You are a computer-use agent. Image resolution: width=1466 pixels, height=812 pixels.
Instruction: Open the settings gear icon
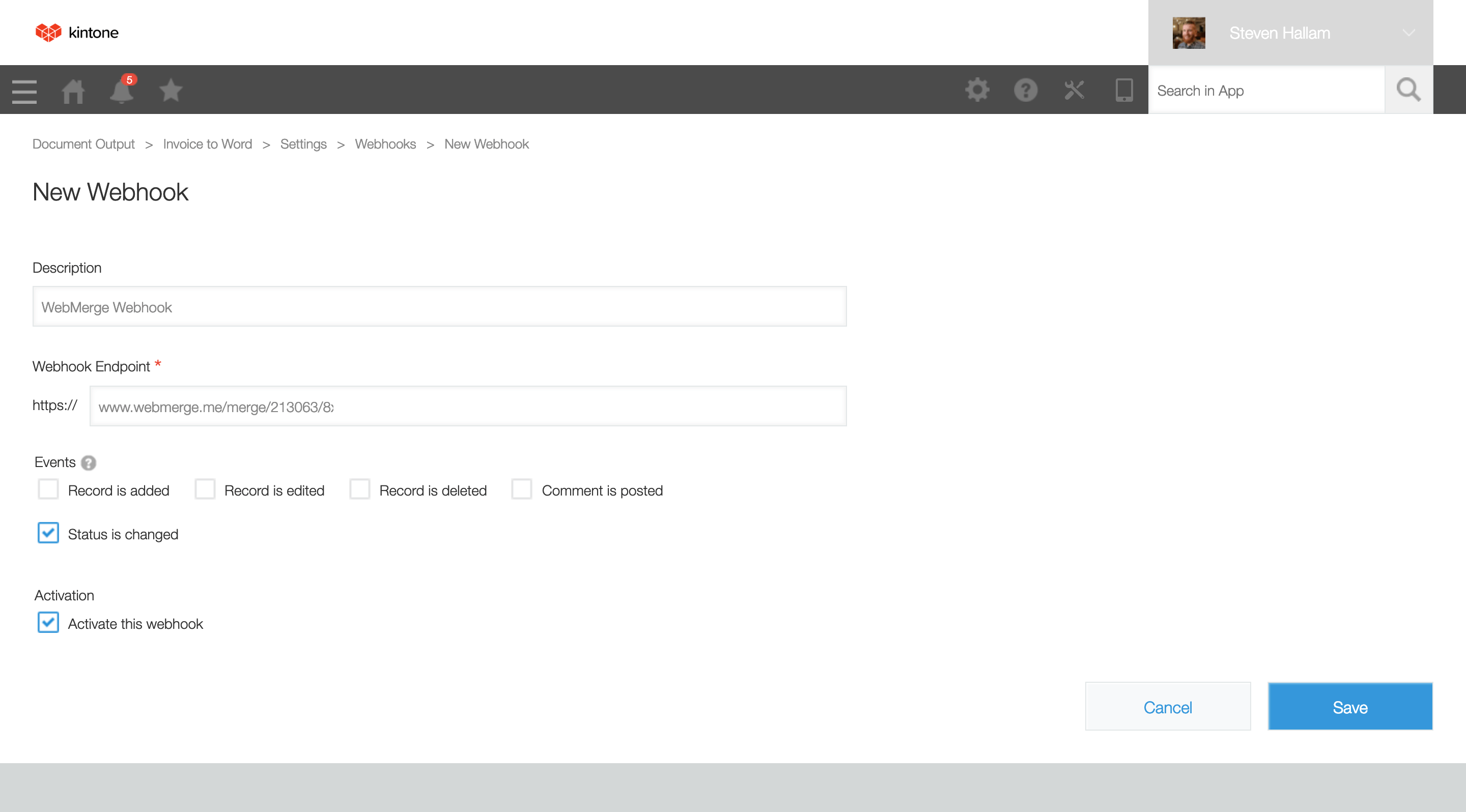(977, 89)
